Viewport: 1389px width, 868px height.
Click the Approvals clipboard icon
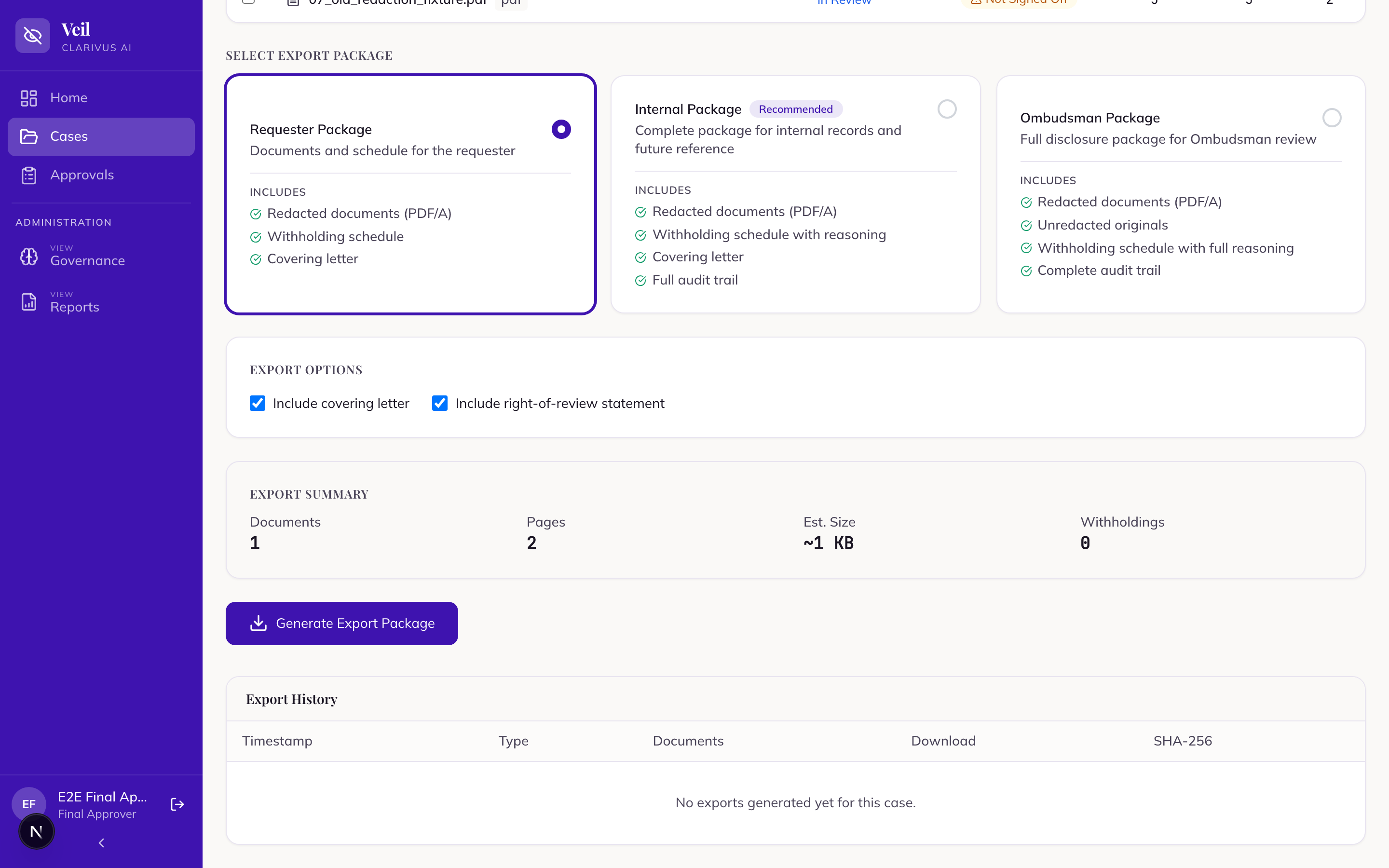coord(29,175)
